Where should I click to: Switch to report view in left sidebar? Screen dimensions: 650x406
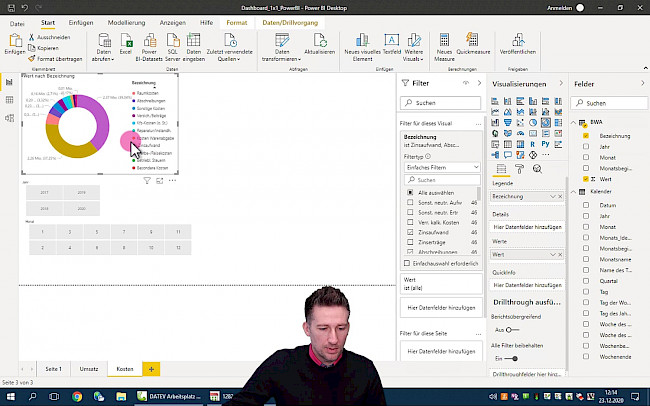pos(9,82)
